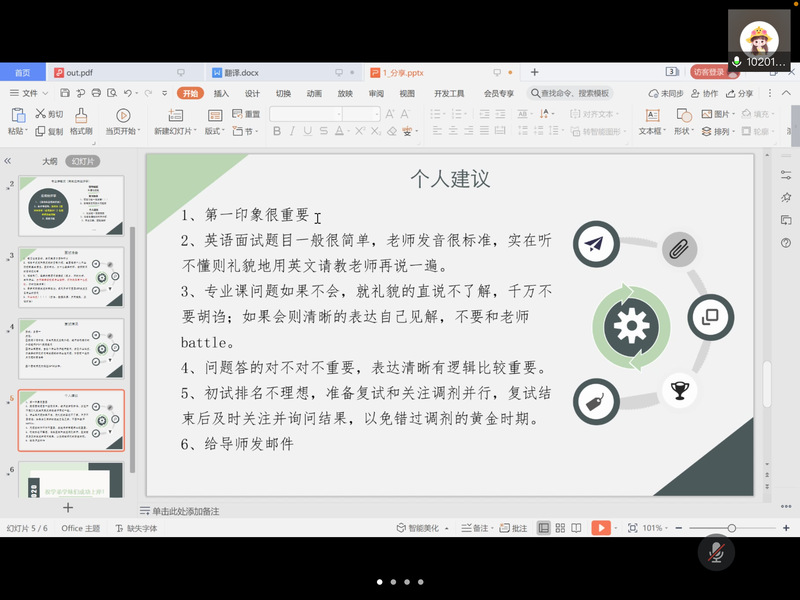Image resolution: width=800 pixels, height=600 pixels.
Task: Open the Insert (插入) ribbon tab
Action: tap(221, 93)
